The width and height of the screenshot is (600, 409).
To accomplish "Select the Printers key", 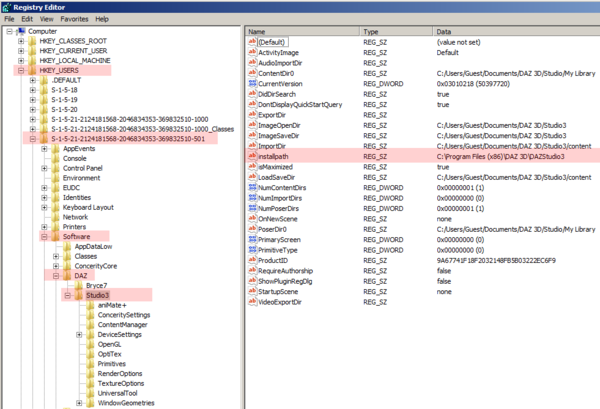I will (74, 227).
